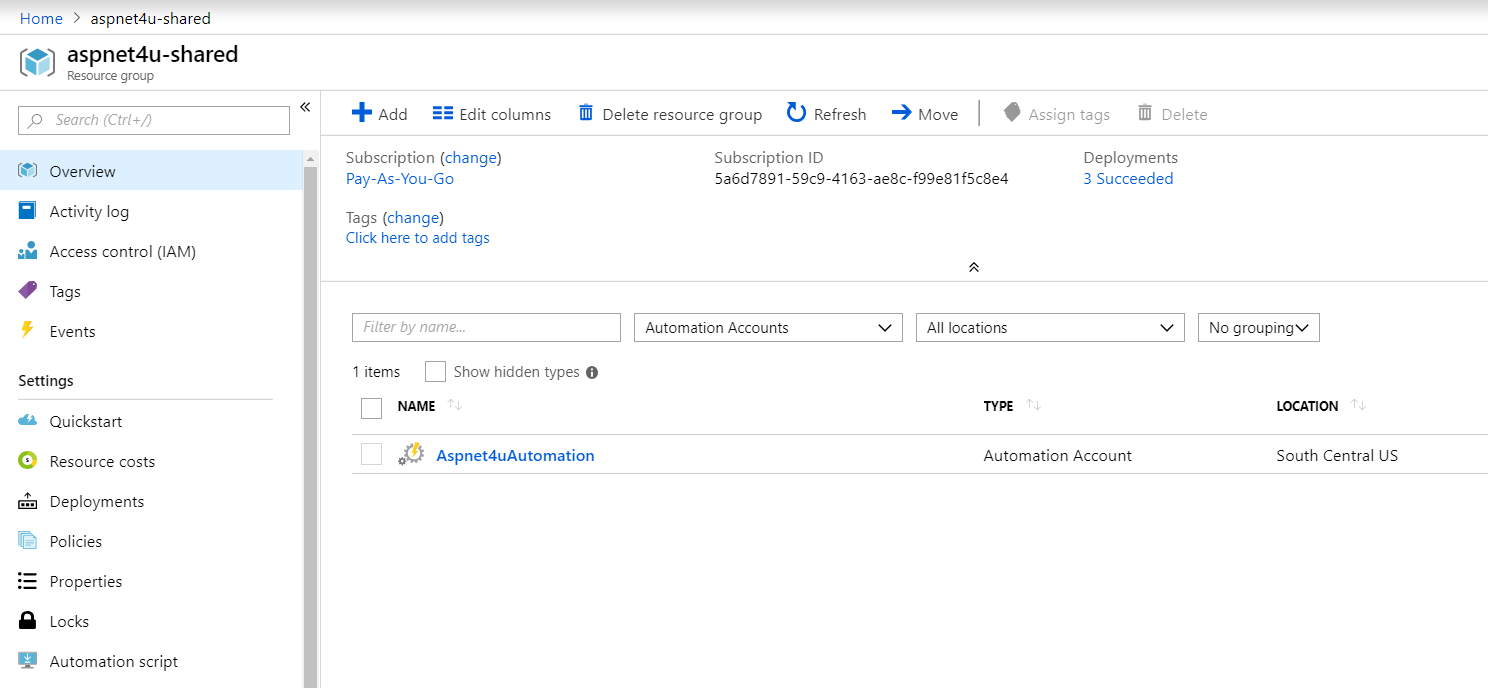
Task: Click the Access control (IAM) people icon
Action: point(28,251)
